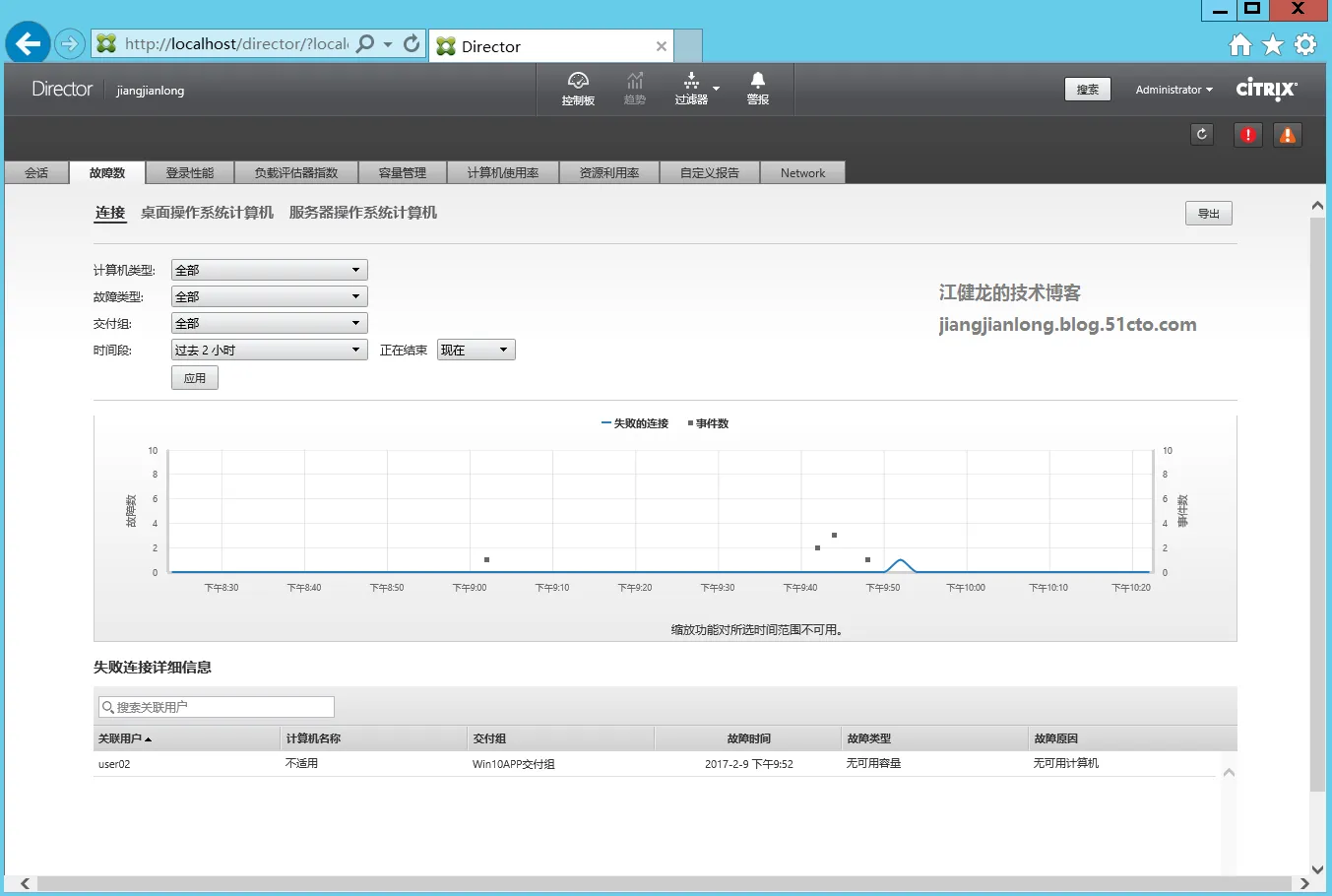Sort by 计算机名称 column header
The image size is (1332, 896).
click(374, 738)
